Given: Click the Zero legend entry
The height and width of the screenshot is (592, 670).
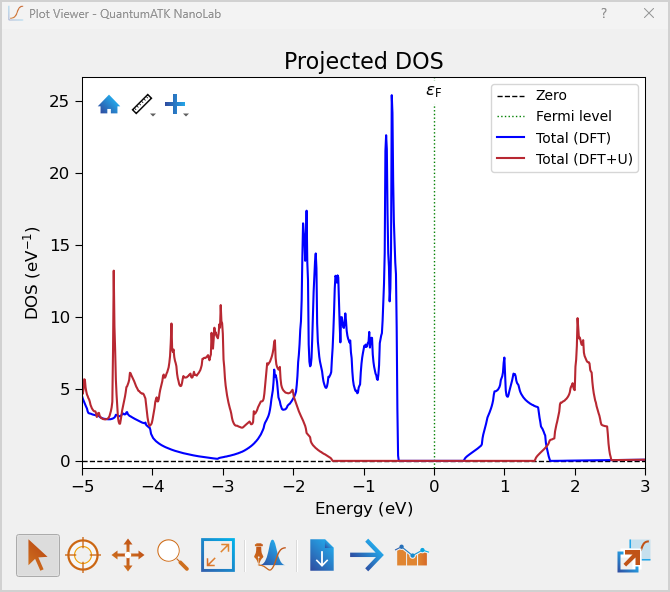Looking at the screenshot, I should point(551,96).
